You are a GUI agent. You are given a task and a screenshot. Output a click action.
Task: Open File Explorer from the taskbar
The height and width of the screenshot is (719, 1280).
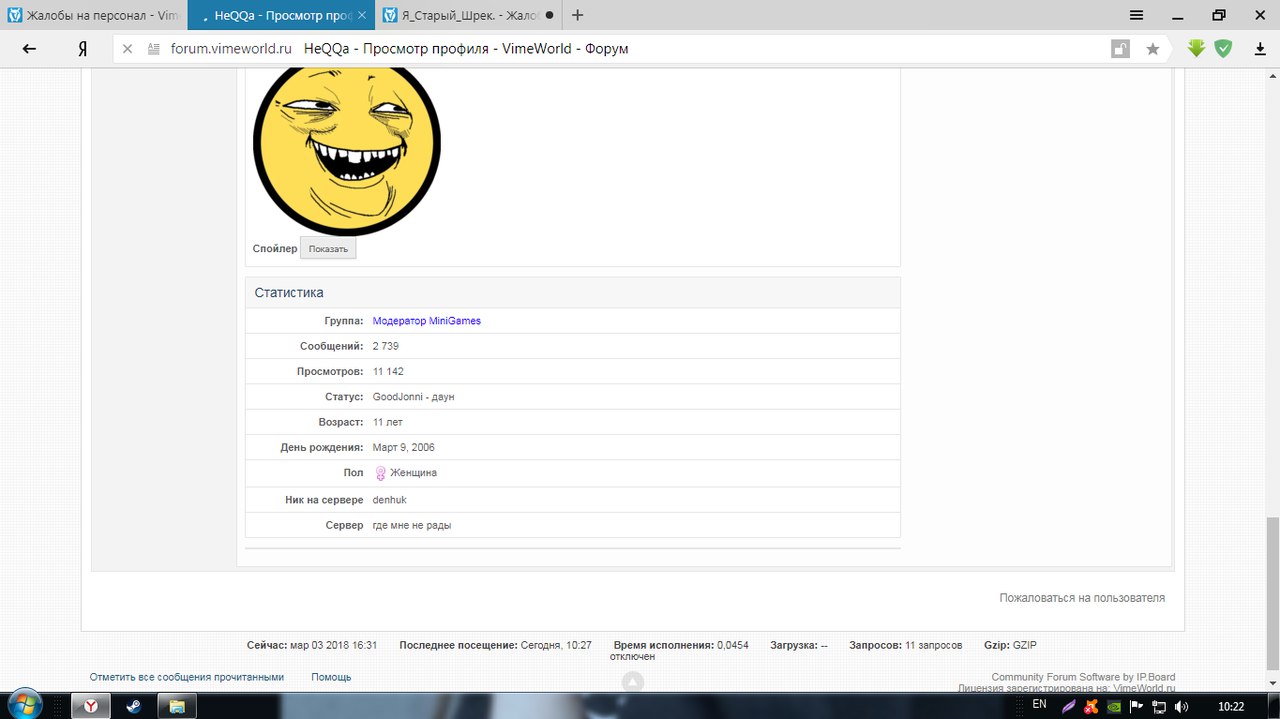(x=176, y=706)
